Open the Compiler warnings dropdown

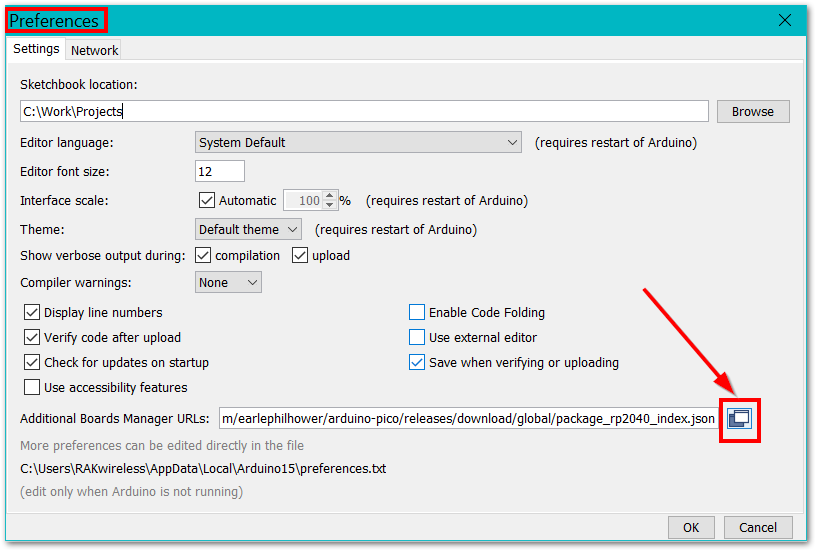[228, 283]
